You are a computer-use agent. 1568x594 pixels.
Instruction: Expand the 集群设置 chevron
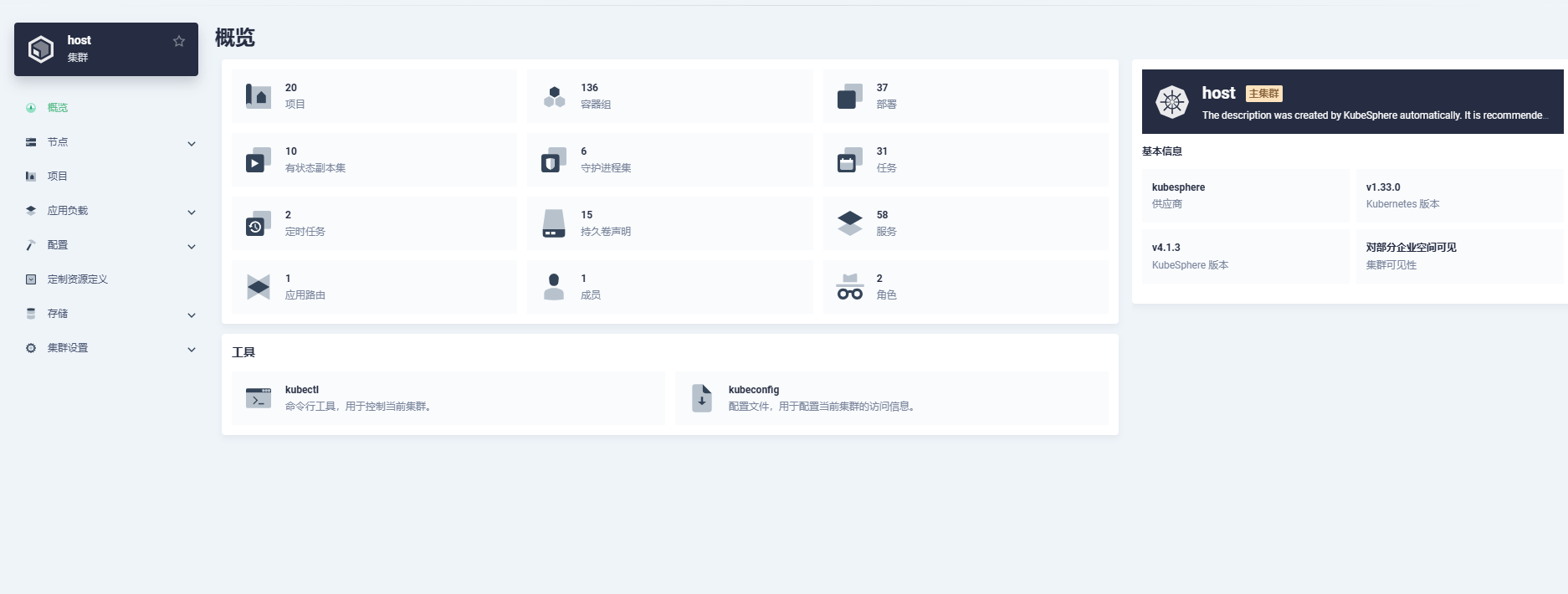tap(192, 349)
